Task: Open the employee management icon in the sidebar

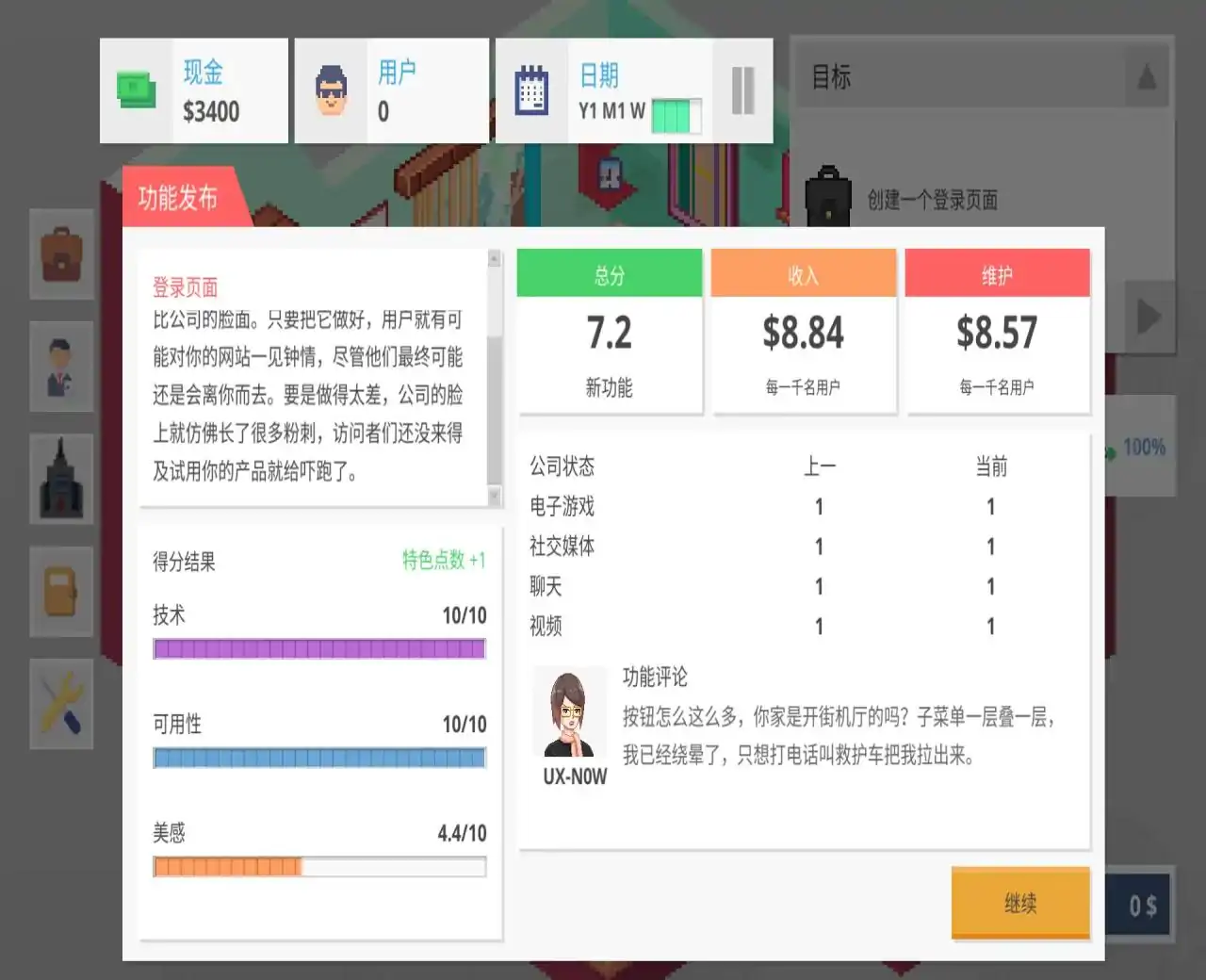Action: pyautogui.click(x=60, y=366)
